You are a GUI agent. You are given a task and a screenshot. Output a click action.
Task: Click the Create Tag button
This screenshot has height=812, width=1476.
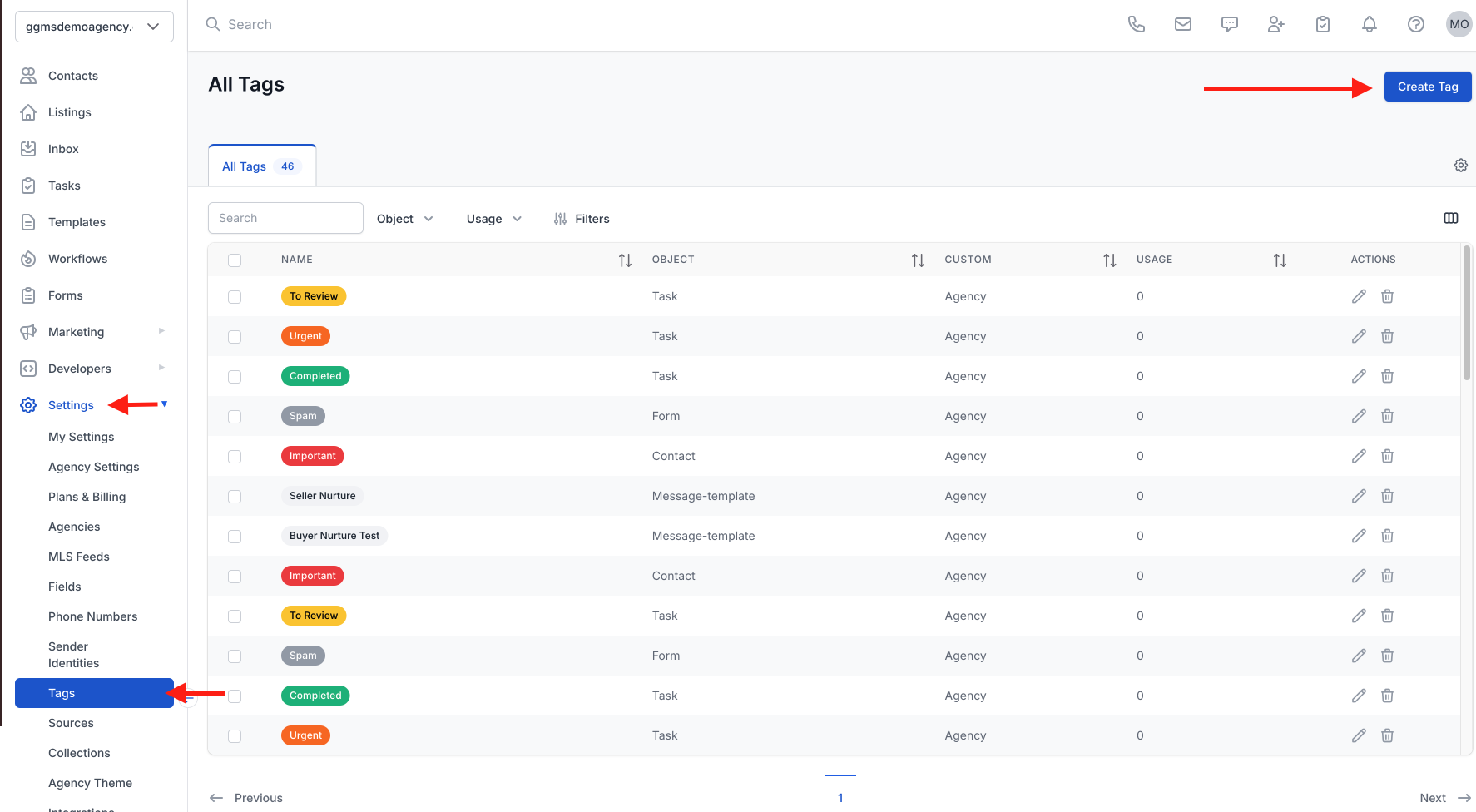pos(1427,87)
